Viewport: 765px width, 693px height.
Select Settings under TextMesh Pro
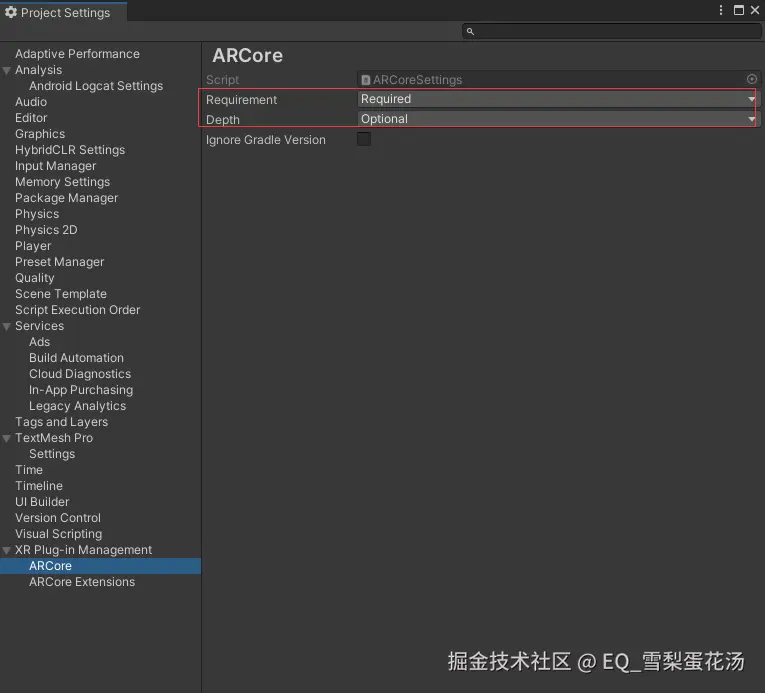pyautogui.click(x=52, y=454)
